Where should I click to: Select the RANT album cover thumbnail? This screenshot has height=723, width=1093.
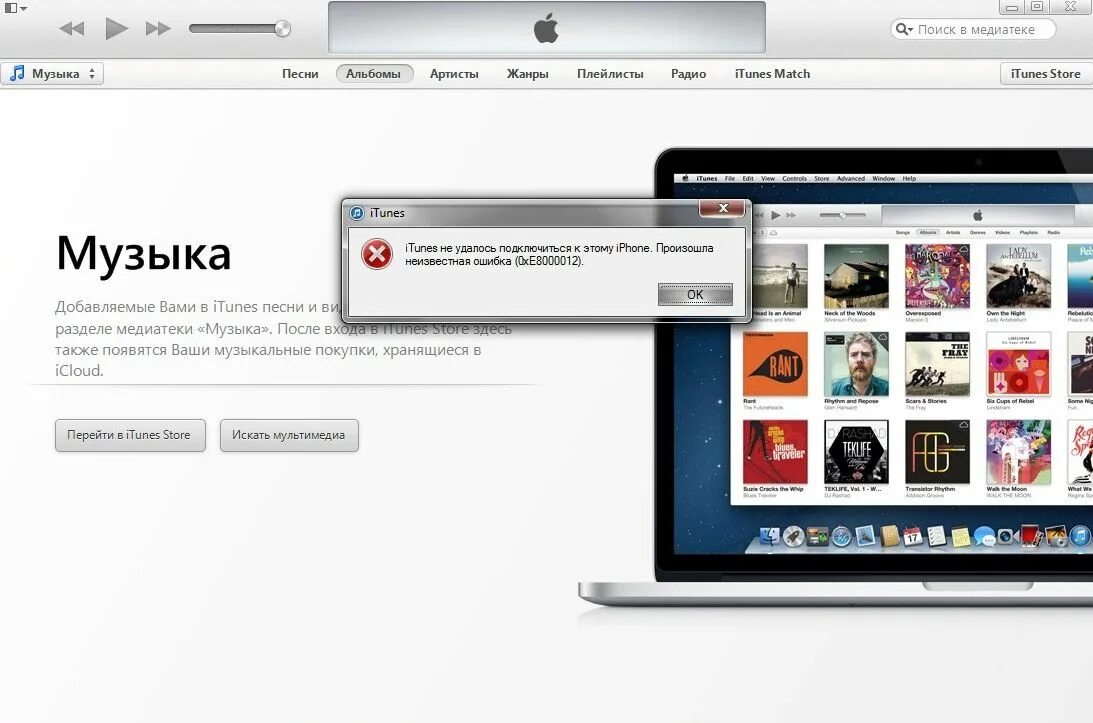(x=774, y=364)
